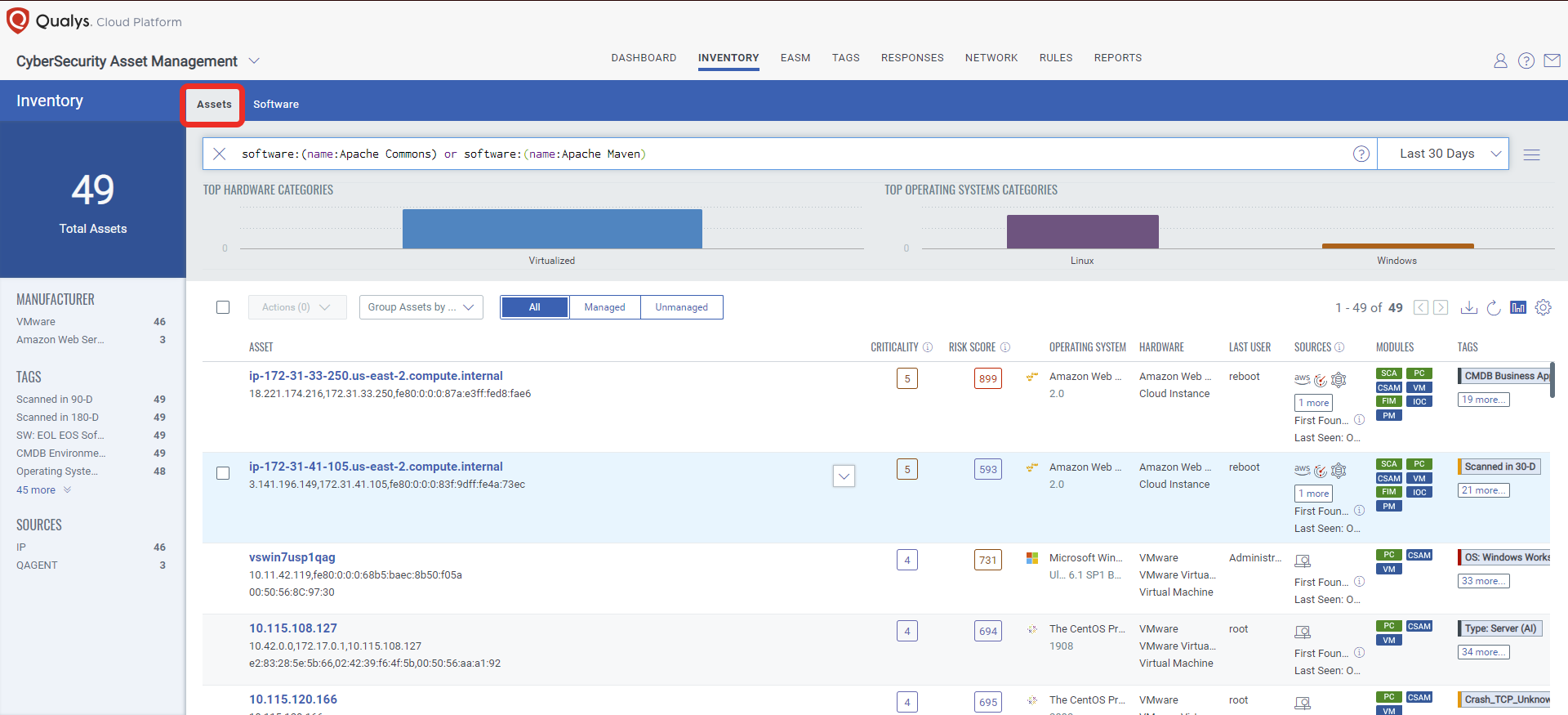Click the Windows operating system bar
The height and width of the screenshot is (715, 1568).
click(x=1397, y=245)
